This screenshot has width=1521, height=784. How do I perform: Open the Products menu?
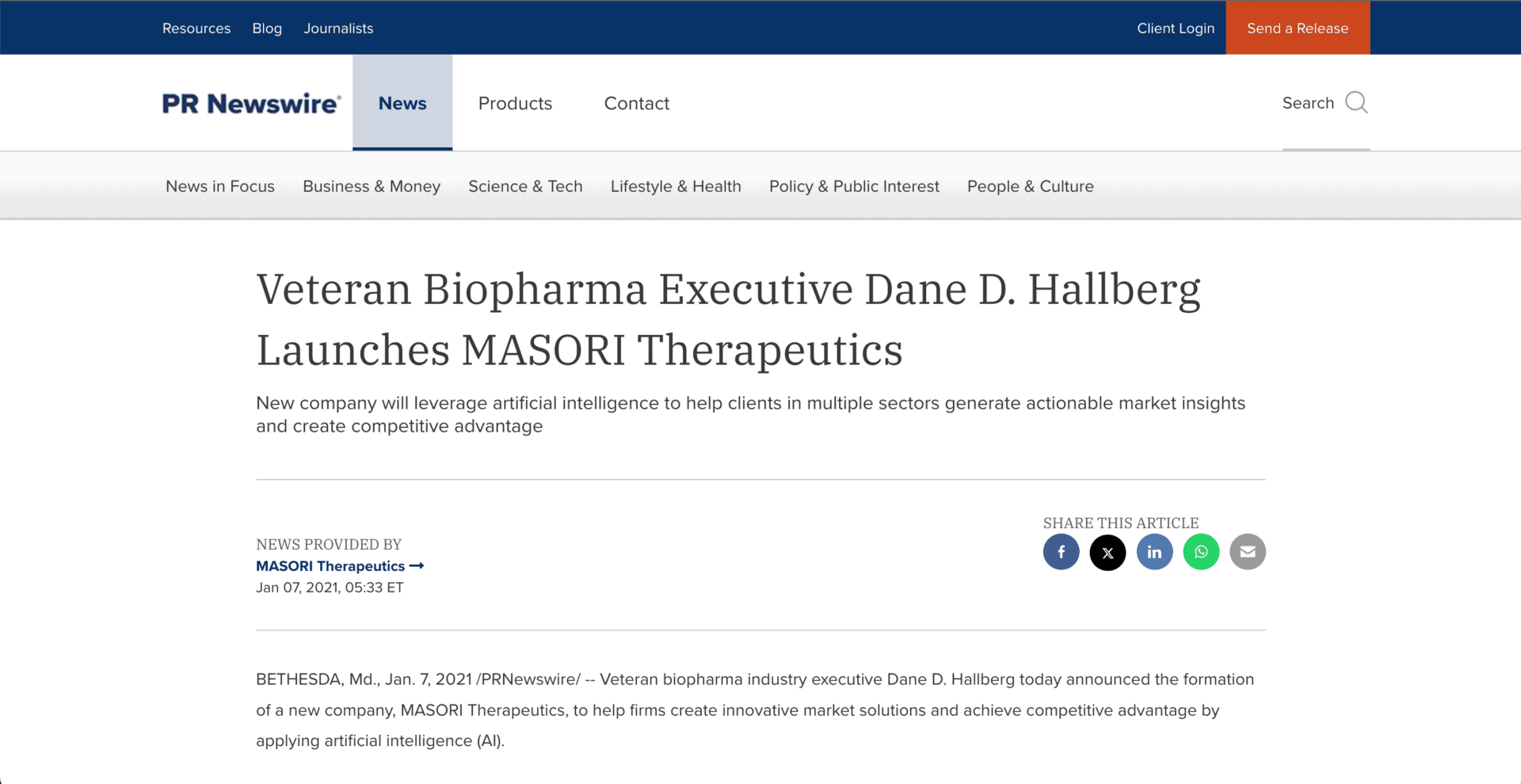pos(515,104)
